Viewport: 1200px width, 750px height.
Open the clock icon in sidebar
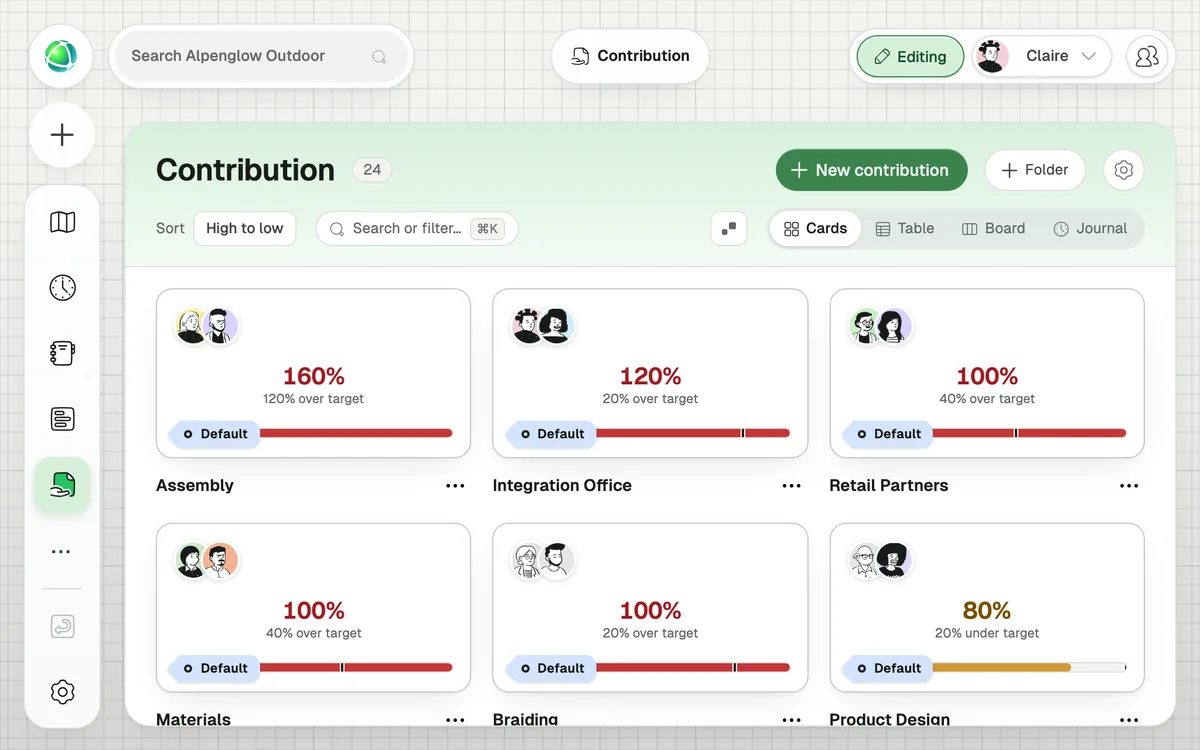(x=62, y=288)
